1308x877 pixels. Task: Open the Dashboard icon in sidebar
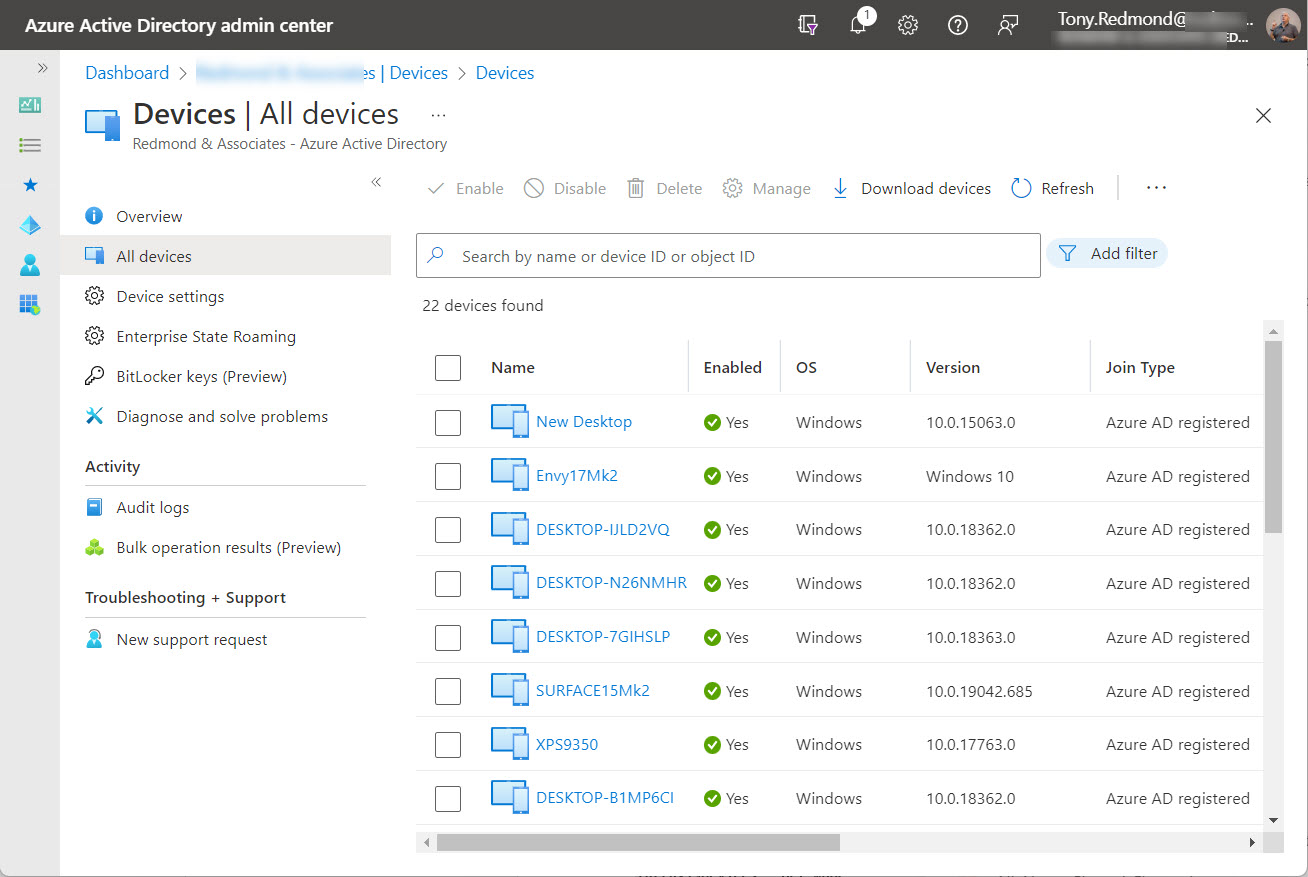coord(30,105)
